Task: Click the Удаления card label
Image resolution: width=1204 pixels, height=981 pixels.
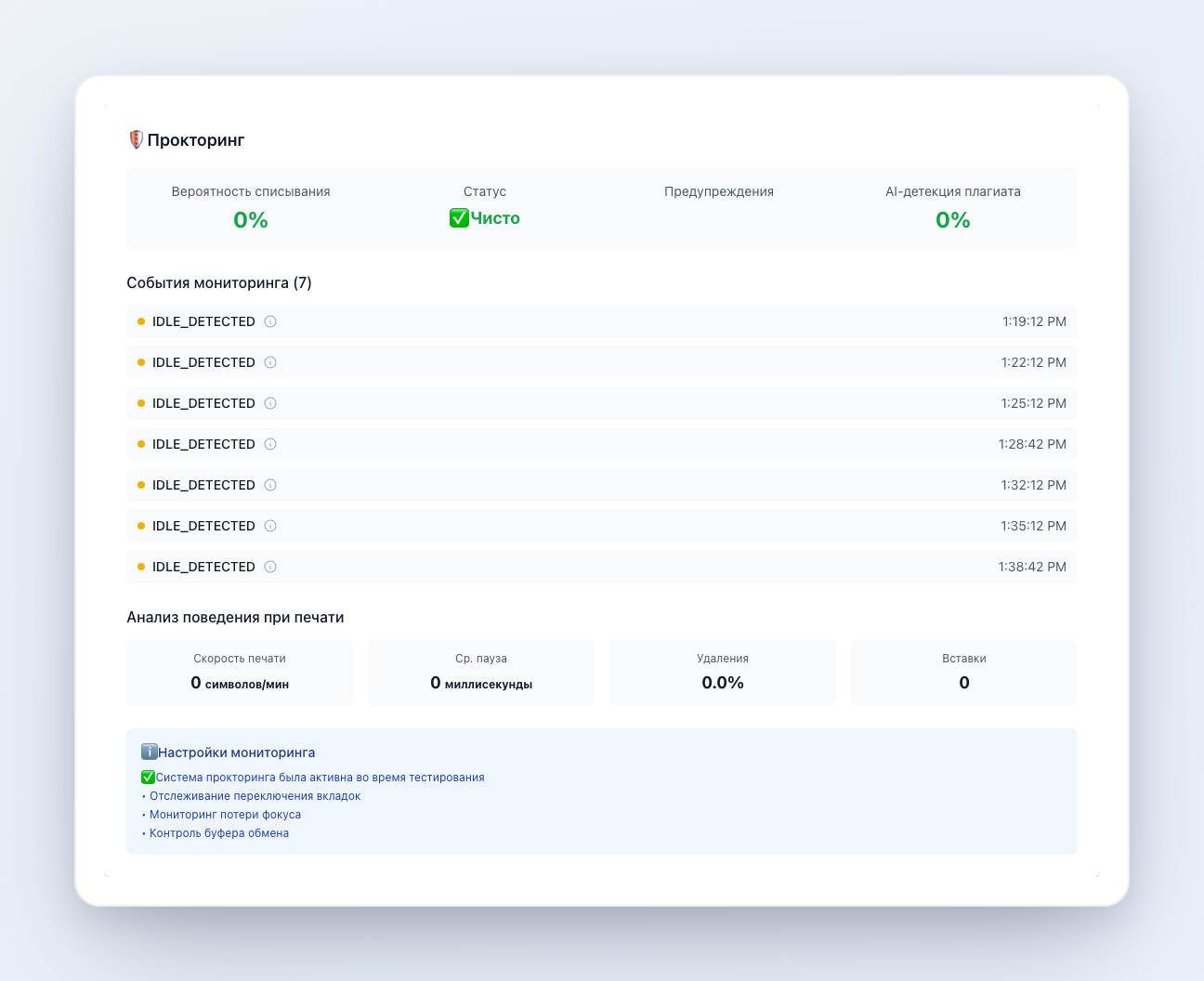Action: pos(723,659)
